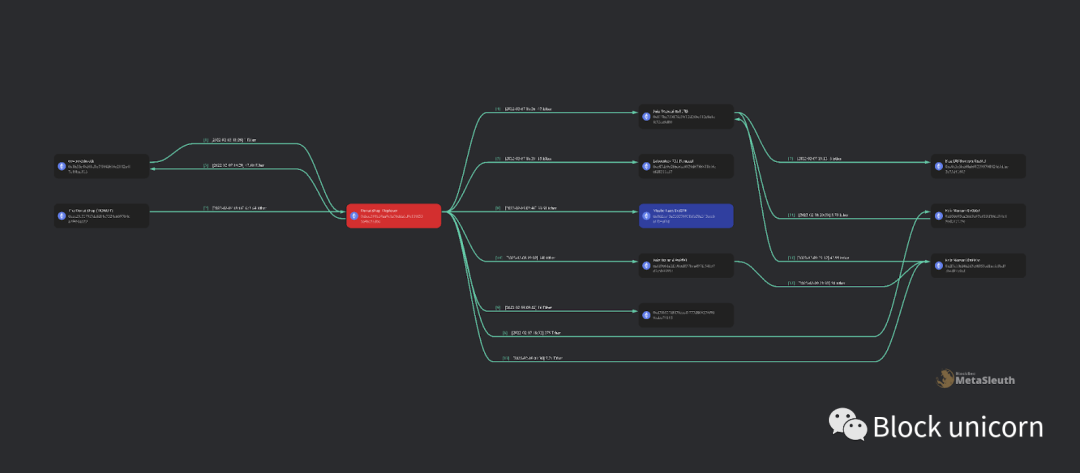Click the Ethereum icon in the red Deployer node
Viewport: 1080px width, 473px height.
(355, 216)
